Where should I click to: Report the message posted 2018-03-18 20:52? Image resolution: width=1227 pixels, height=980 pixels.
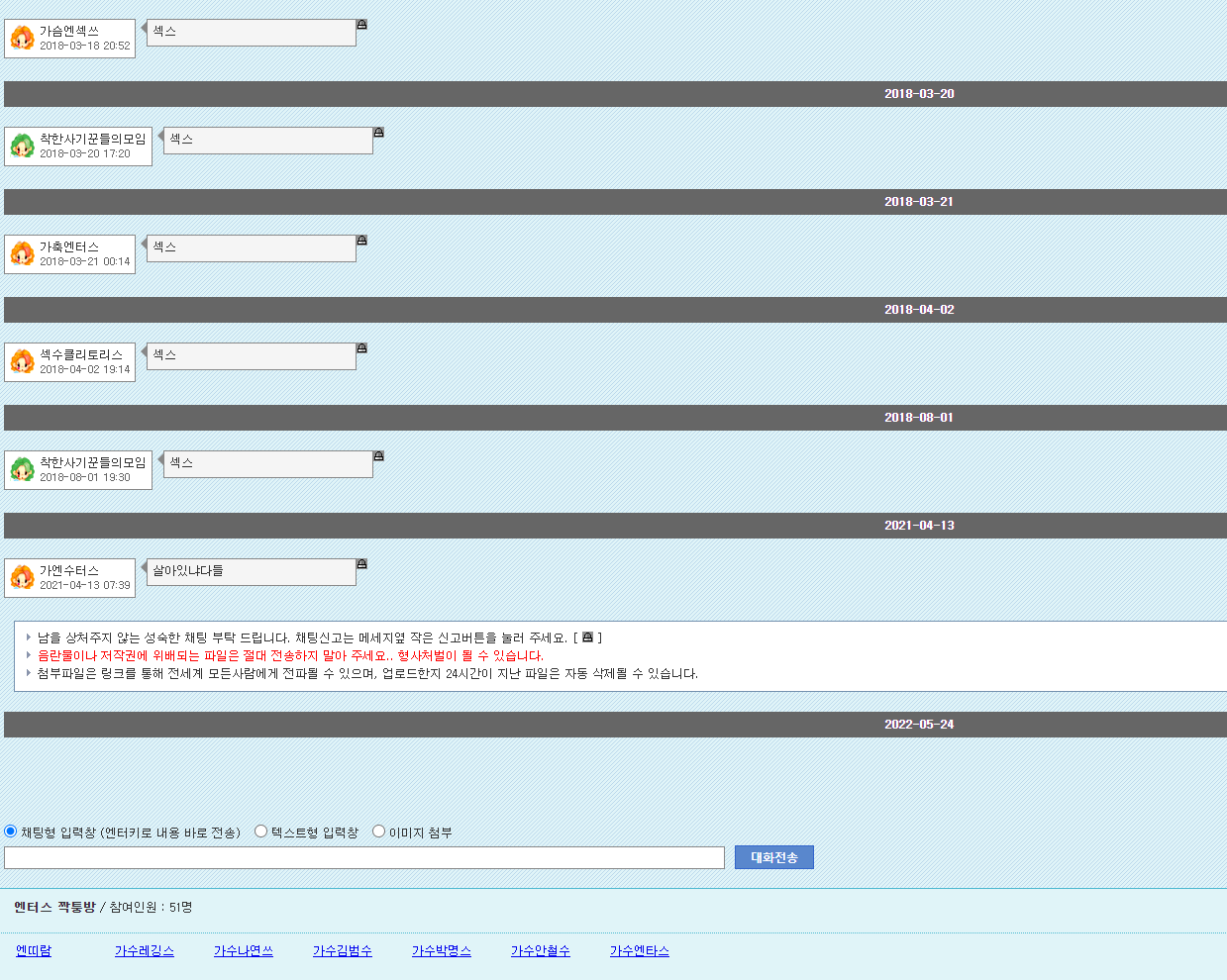click(x=361, y=24)
